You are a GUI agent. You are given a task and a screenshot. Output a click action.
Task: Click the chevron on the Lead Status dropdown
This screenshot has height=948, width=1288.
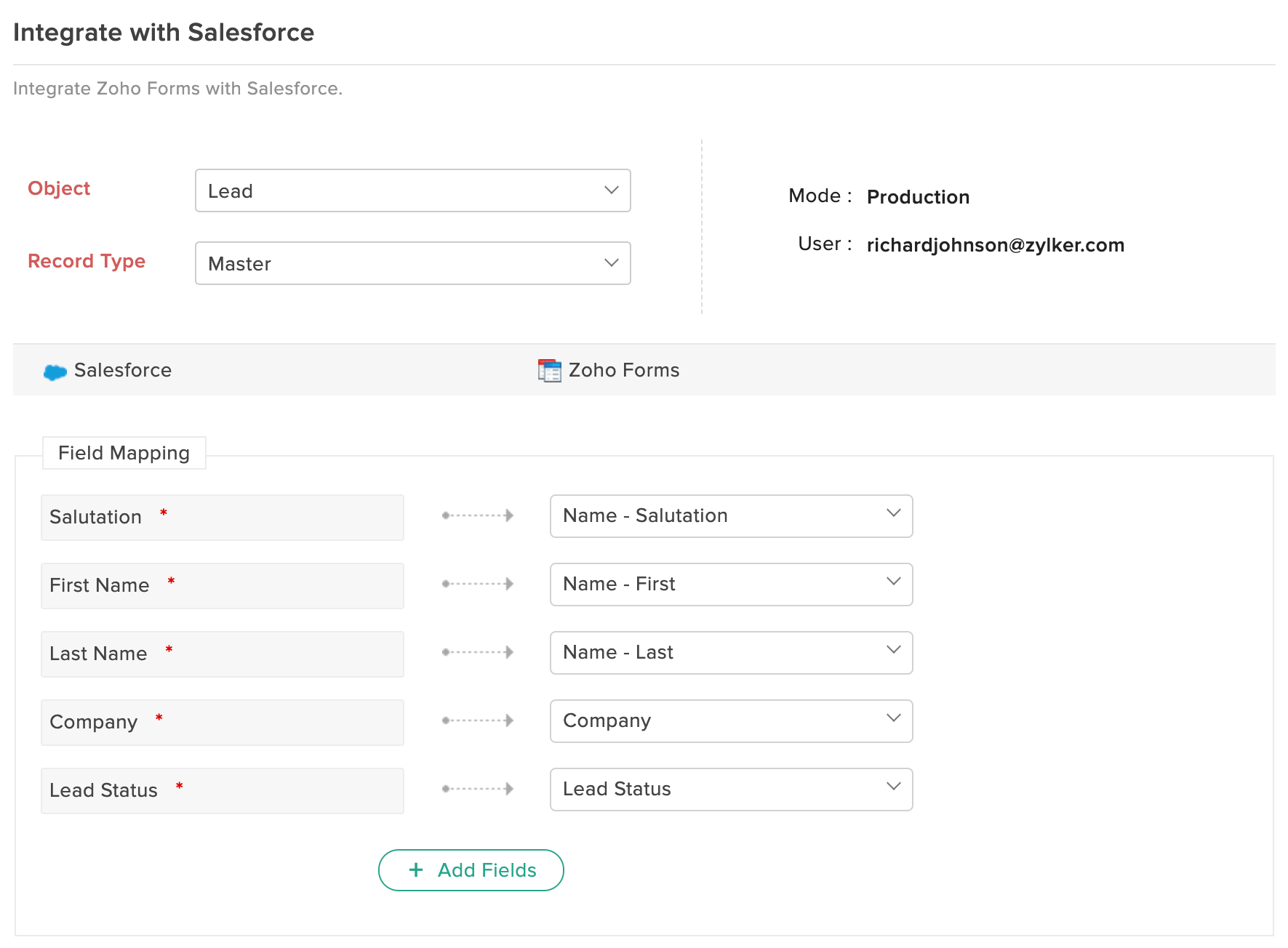pyautogui.click(x=893, y=788)
